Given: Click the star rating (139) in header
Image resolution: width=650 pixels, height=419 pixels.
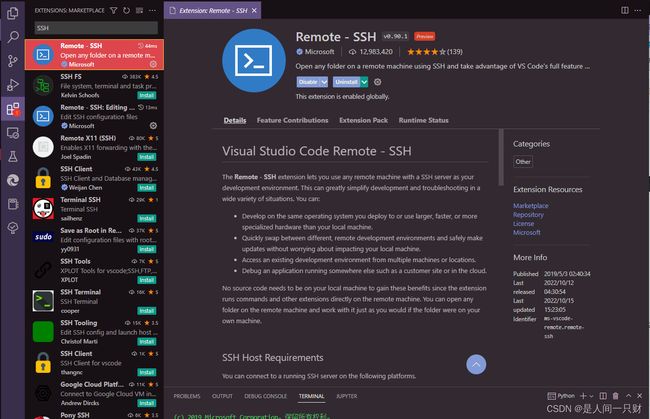Looking at the screenshot, I should [434, 52].
